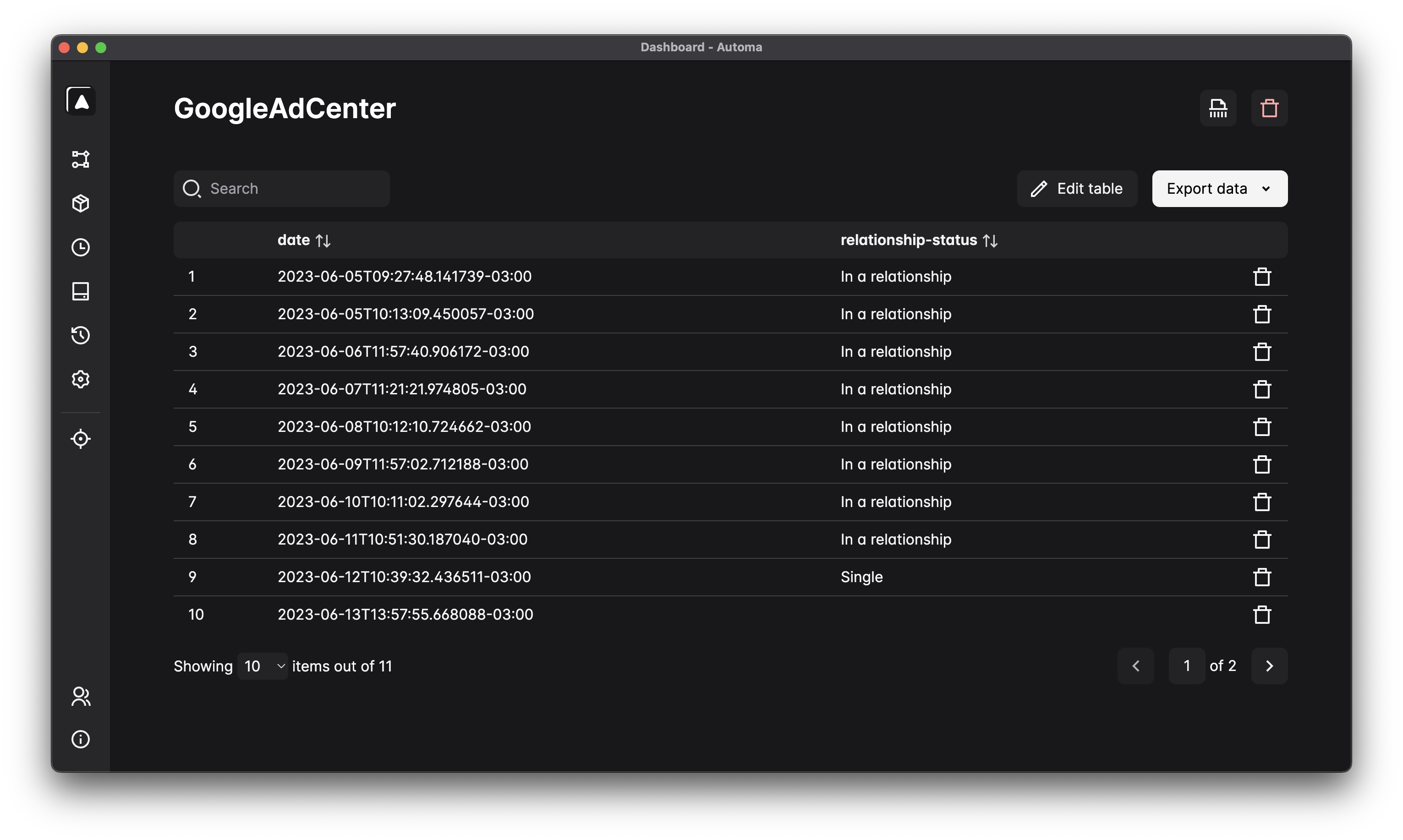Click the Single status cell

point(862,577)
